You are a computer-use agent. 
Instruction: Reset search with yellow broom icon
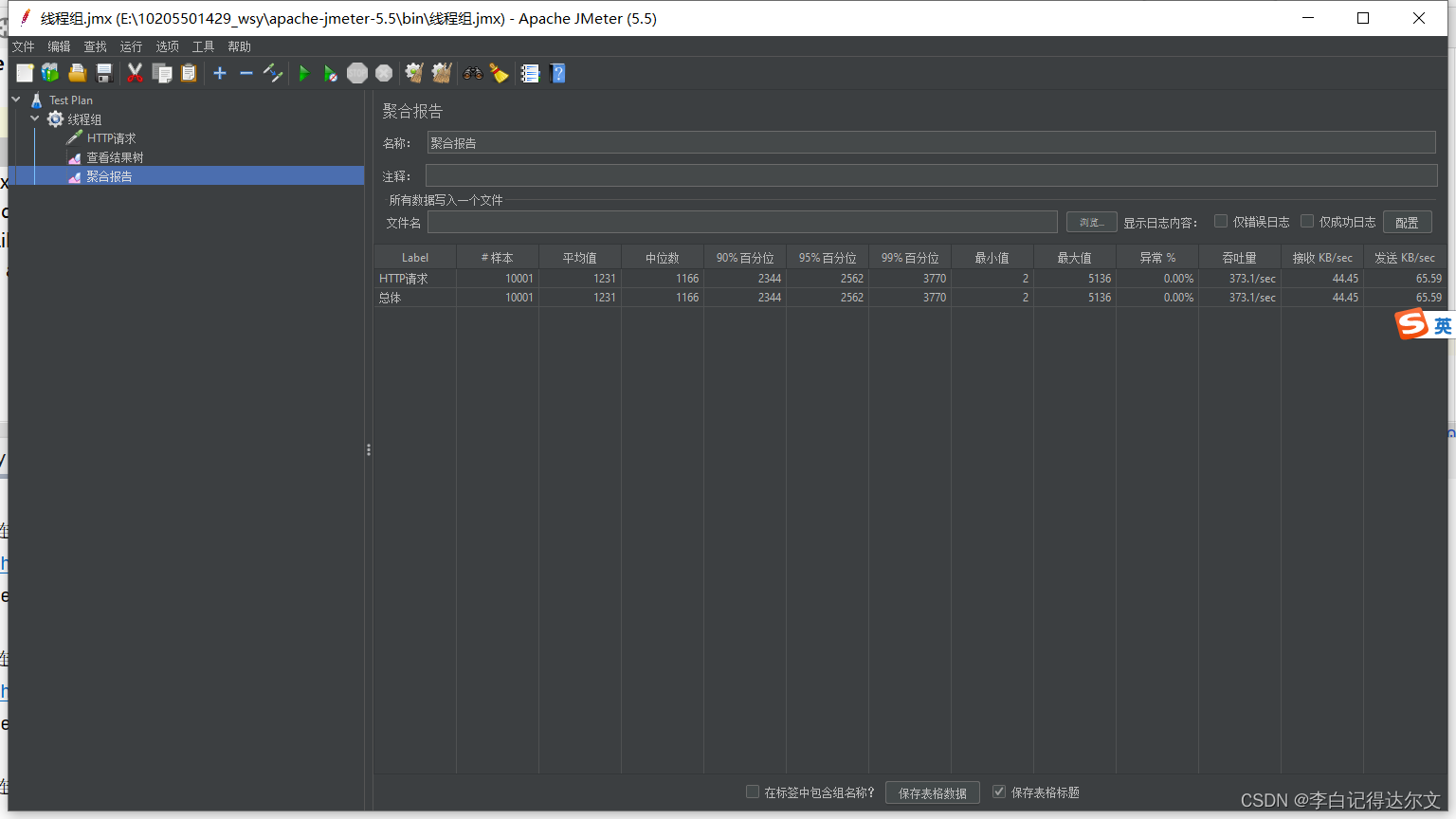tap(500, 73)
